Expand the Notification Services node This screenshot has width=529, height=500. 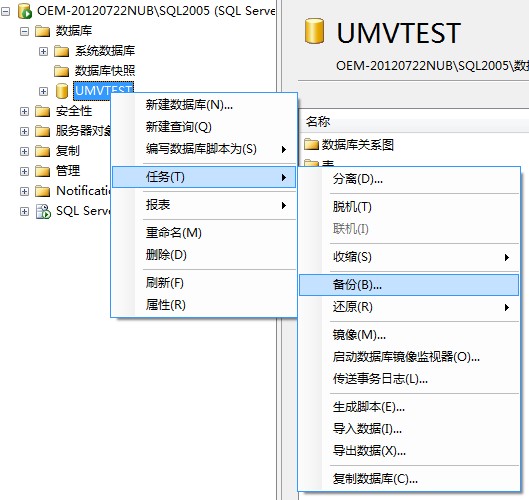pos(24,192)
